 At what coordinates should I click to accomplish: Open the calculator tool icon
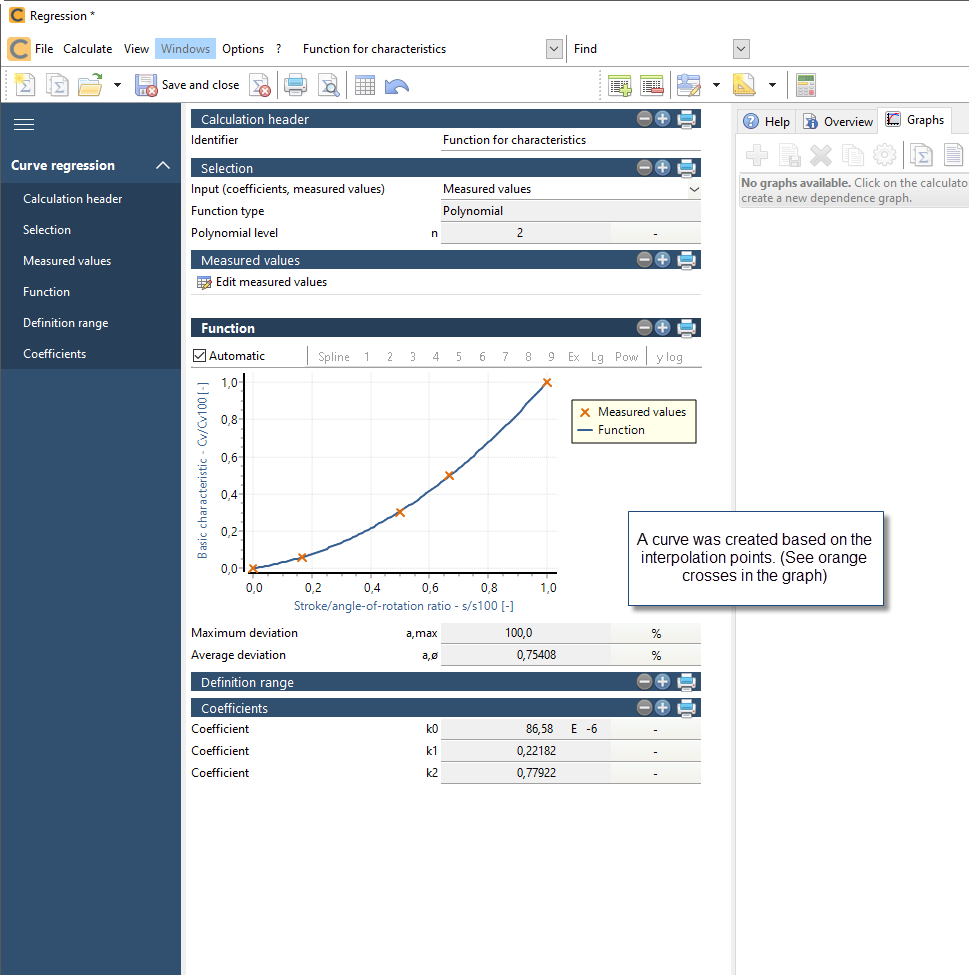pyautogui.click(x=805, y=85)
